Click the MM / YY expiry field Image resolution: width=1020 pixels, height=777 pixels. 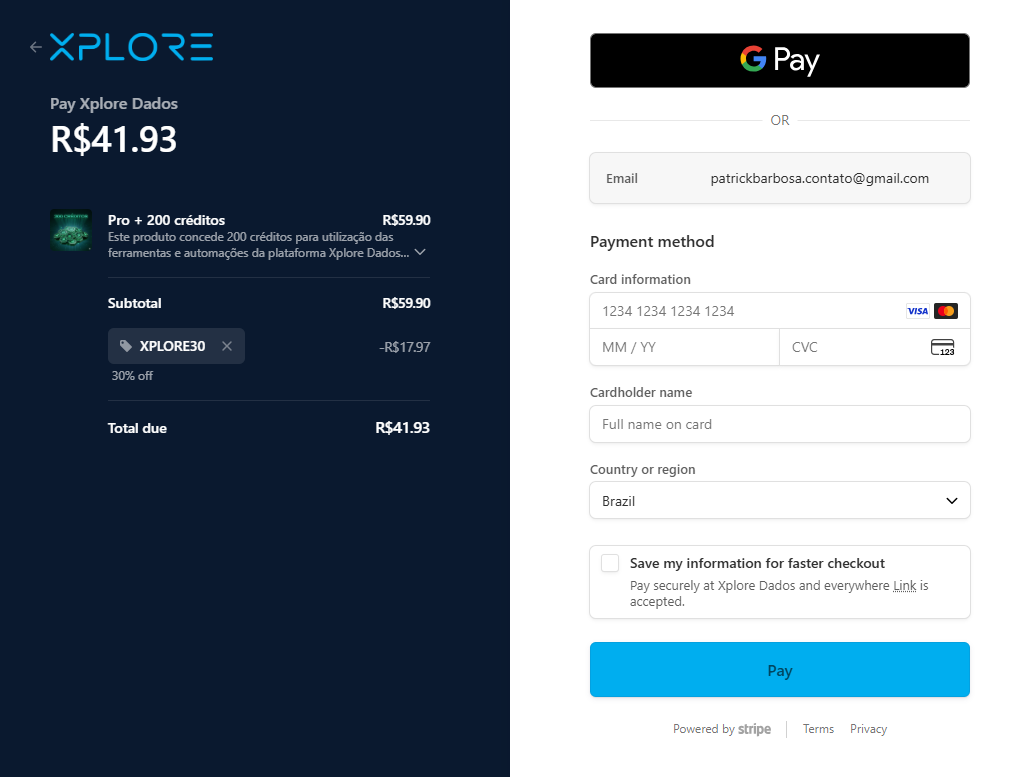(x=684, y=347)
